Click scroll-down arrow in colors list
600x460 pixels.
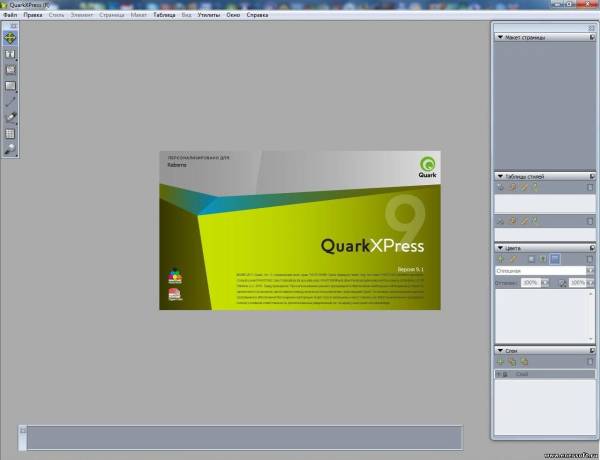[590, 339]
